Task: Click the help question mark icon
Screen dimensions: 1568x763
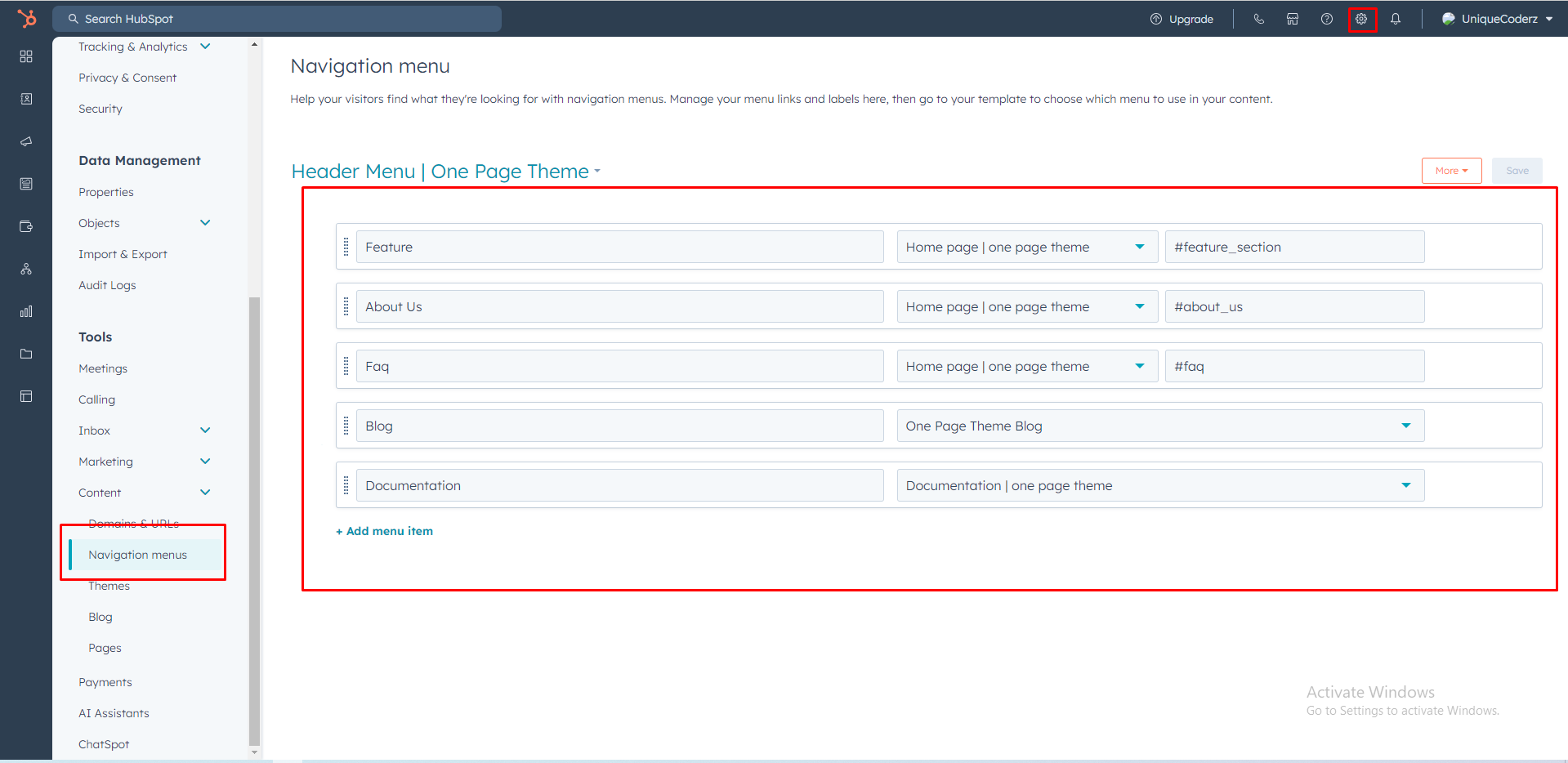Action: (1327, 19)
